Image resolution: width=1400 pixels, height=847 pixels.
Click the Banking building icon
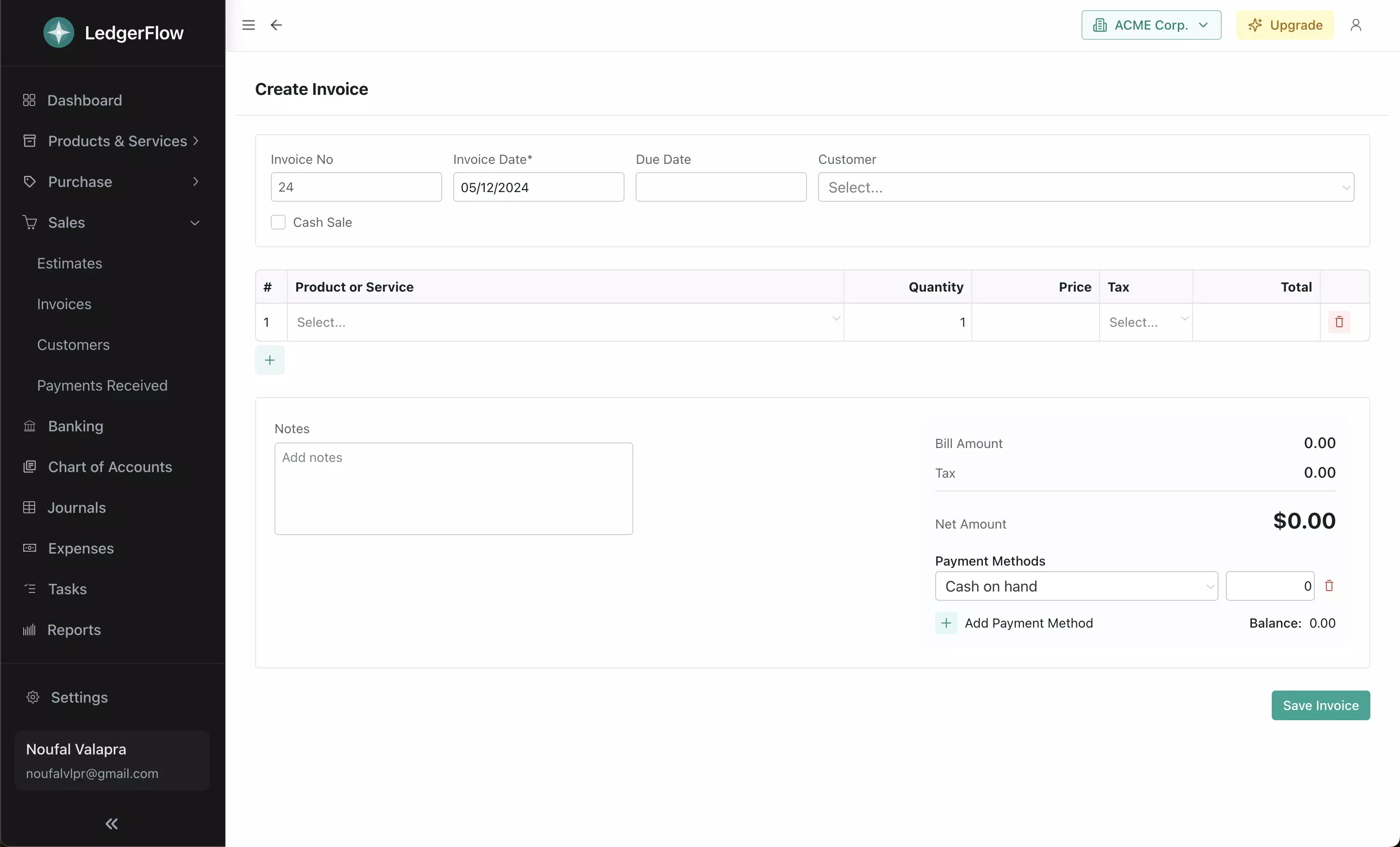tap(30, 425)
